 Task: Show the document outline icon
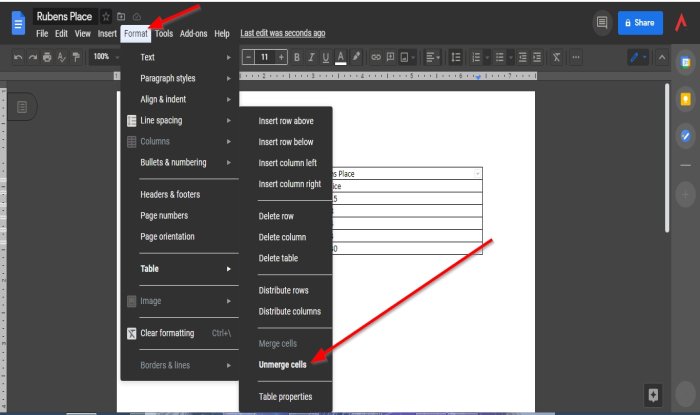(22, 107)
